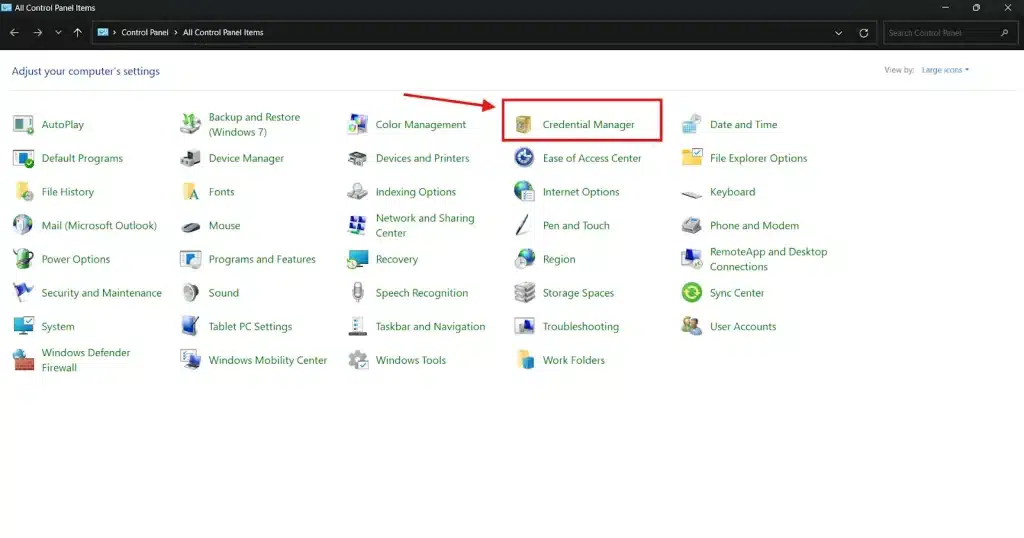Go back with the back arrow
Image resolution: width=1024 pixels, height=538 pixels.
coord(14,32)
